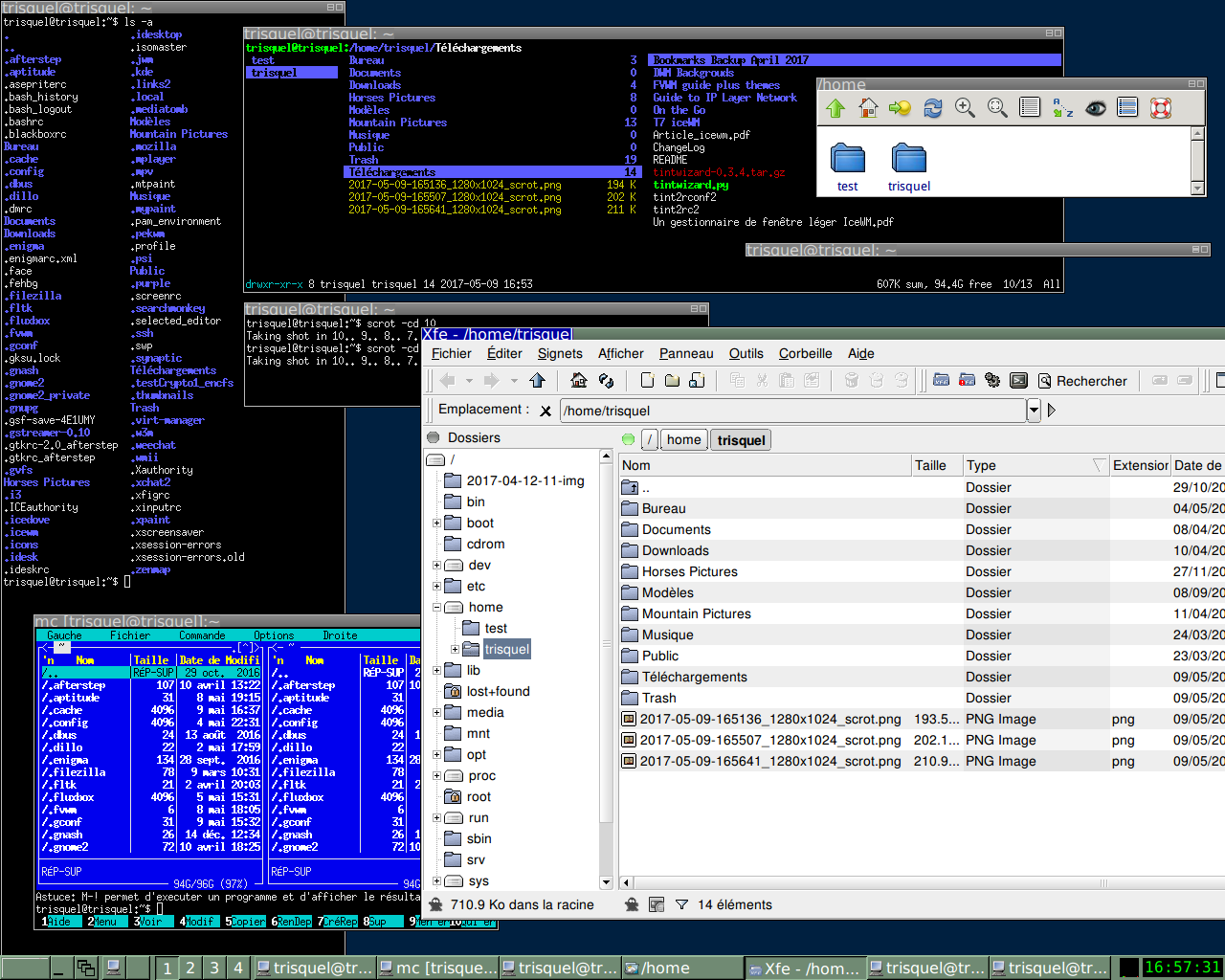Switch to workspace 4 in taskbar
The image size is (1225, 980).
[238, 968]
